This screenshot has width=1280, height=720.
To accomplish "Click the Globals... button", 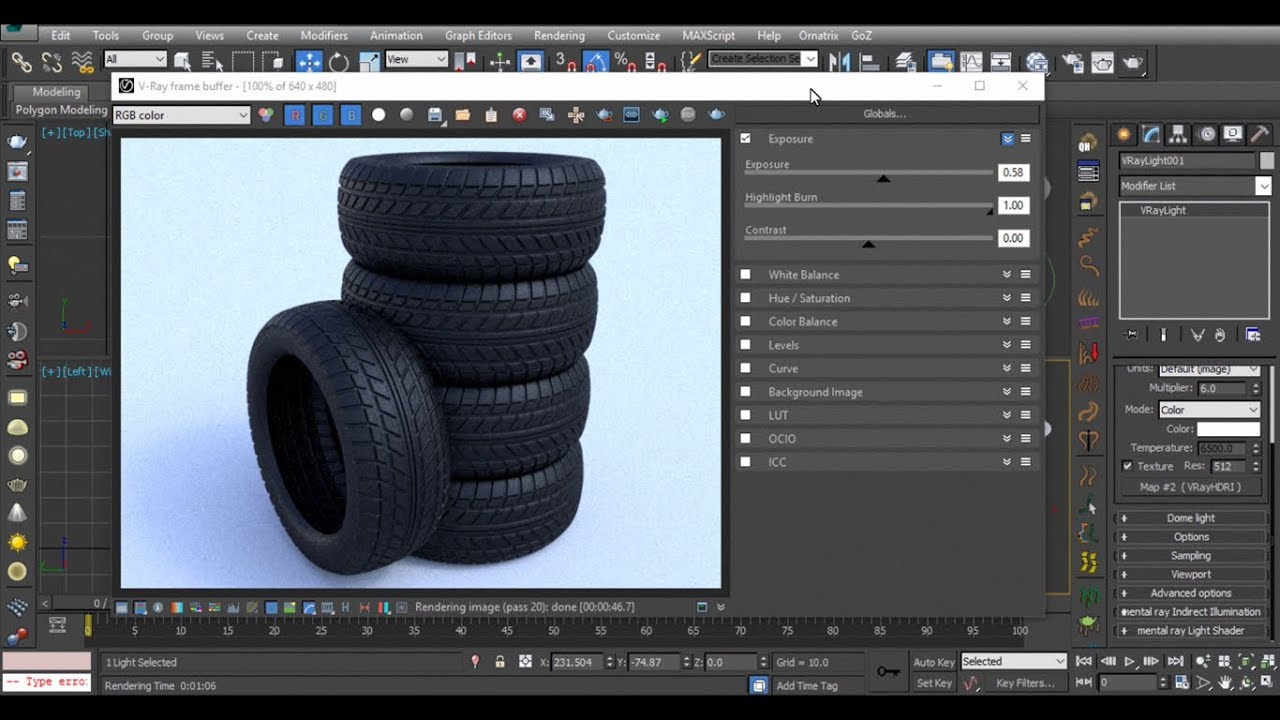I will pyautogui.click(x=885, y=114).
